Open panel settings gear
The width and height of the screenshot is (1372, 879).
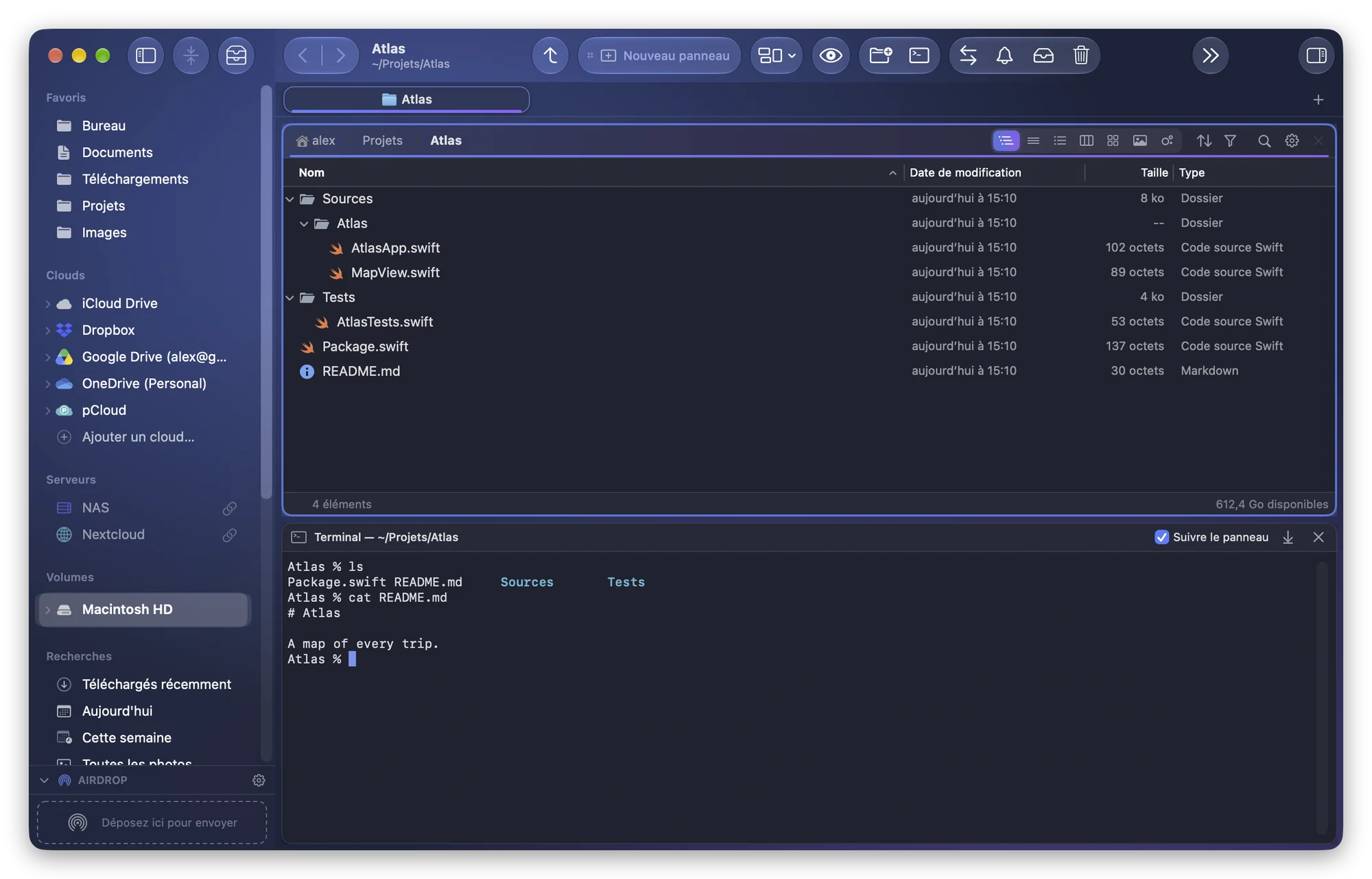pyautogui.click(x=1292, y=141)
